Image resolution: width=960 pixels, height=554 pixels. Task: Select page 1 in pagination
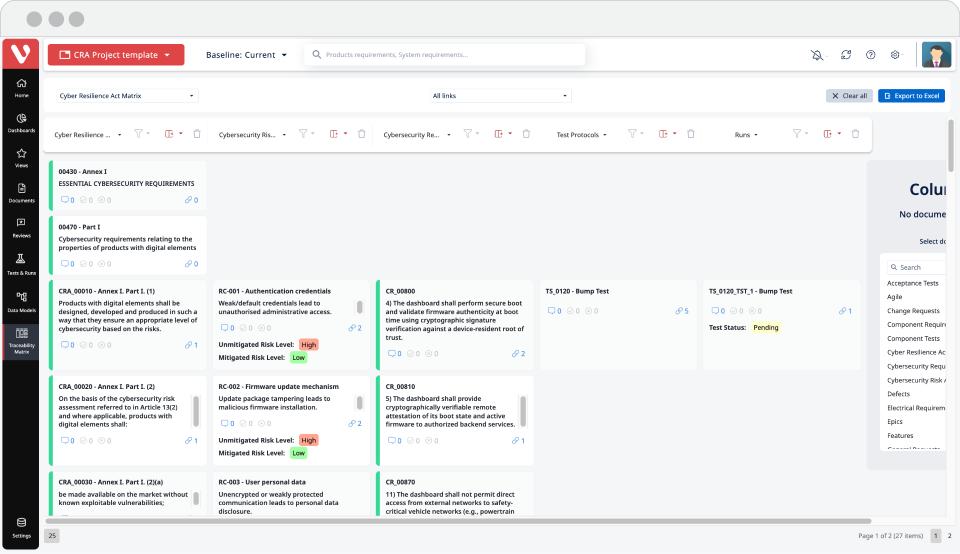(936, 536)
